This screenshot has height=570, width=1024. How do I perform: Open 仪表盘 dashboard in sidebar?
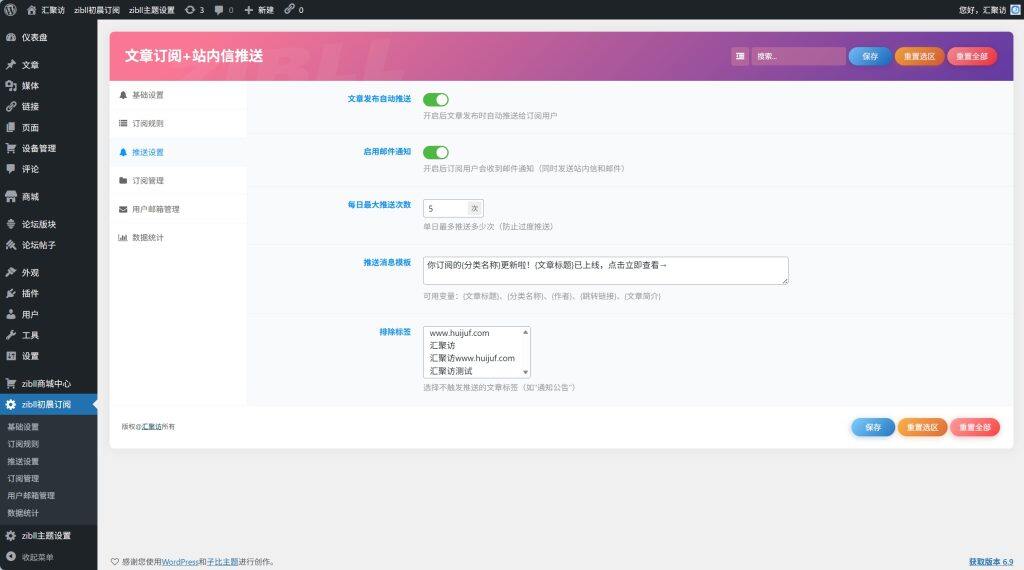click(48, 37)
